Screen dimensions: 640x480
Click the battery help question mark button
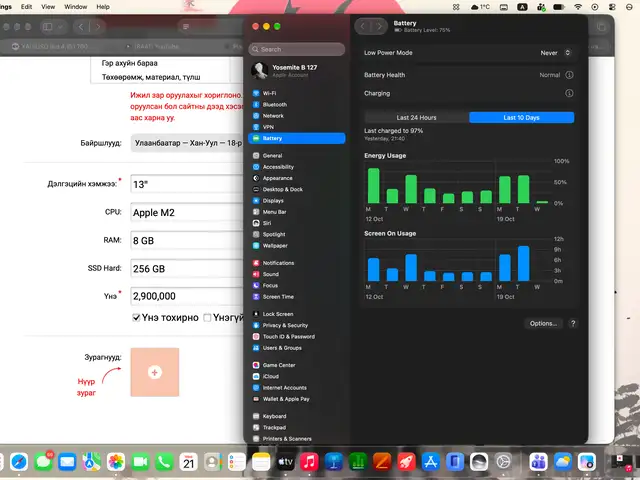point(573,324)
